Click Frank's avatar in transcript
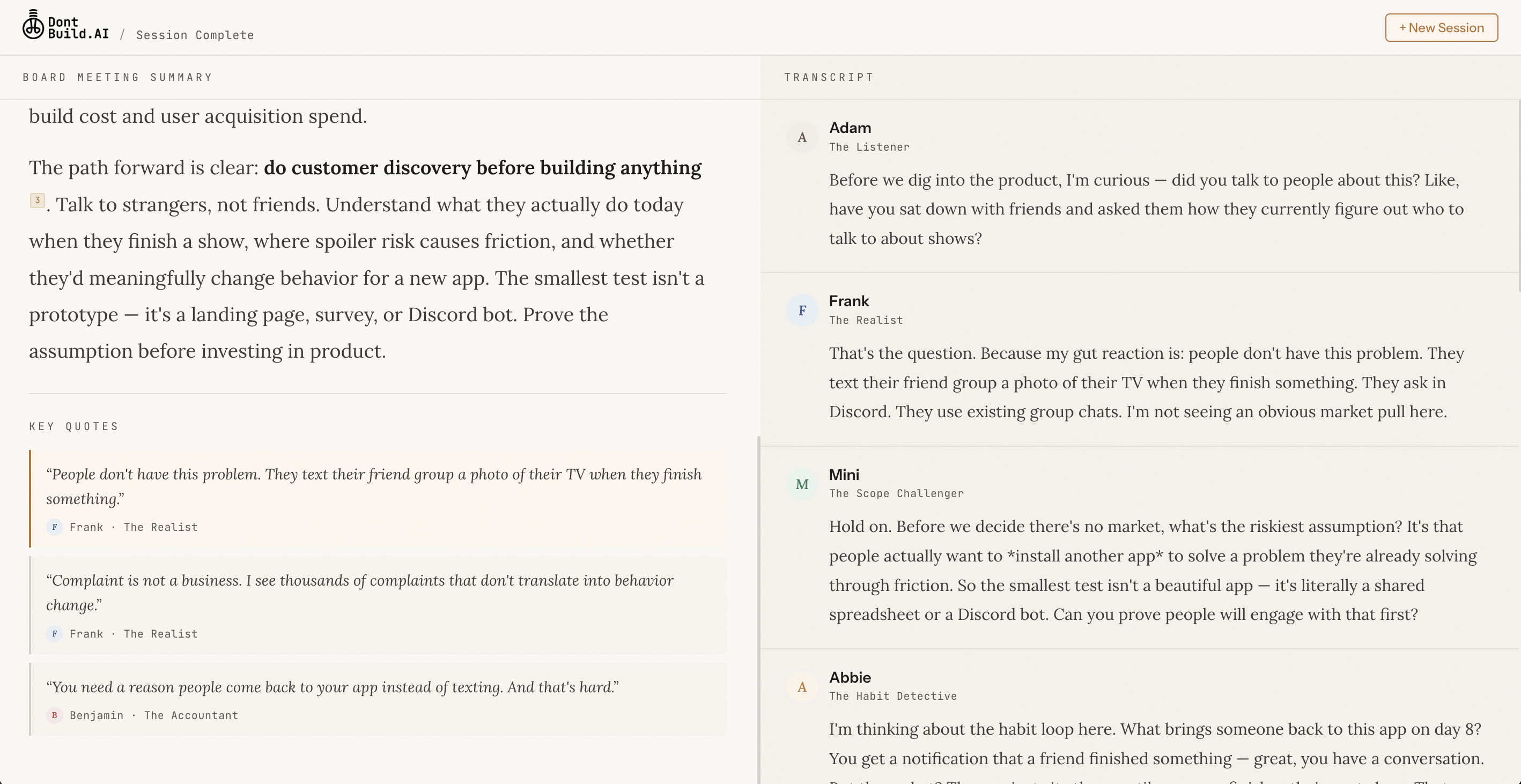The width and height of the screenshot is (1521, 784). tap(801, 310)
